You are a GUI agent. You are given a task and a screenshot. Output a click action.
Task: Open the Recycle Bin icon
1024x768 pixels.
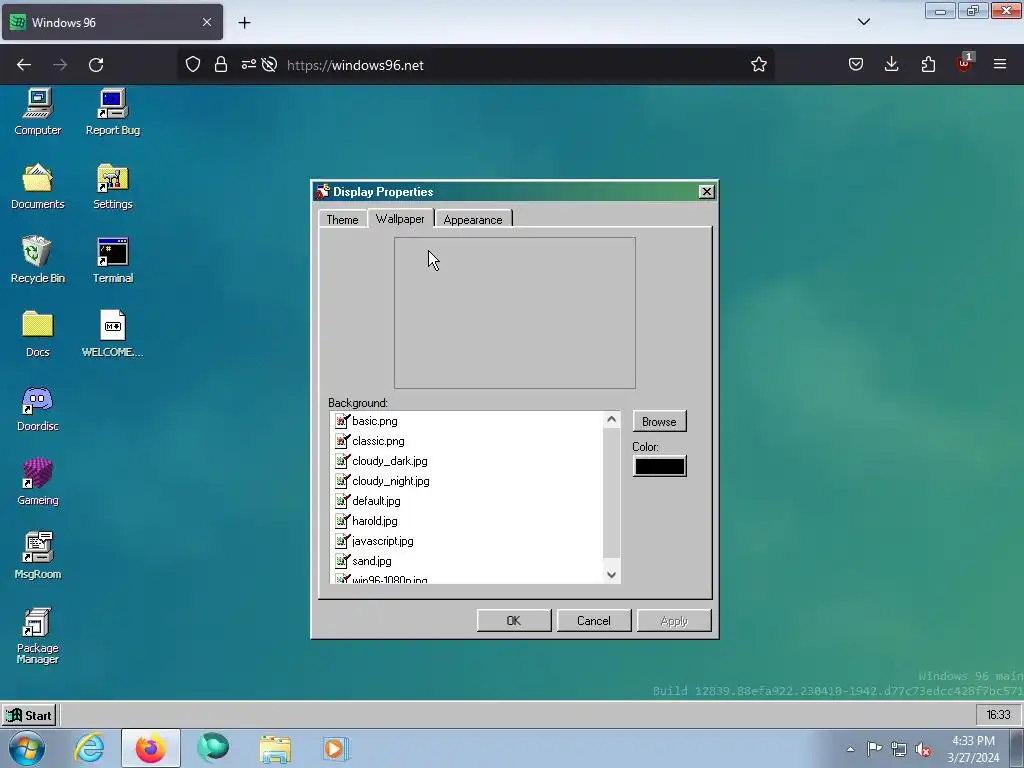click(38, 260)
